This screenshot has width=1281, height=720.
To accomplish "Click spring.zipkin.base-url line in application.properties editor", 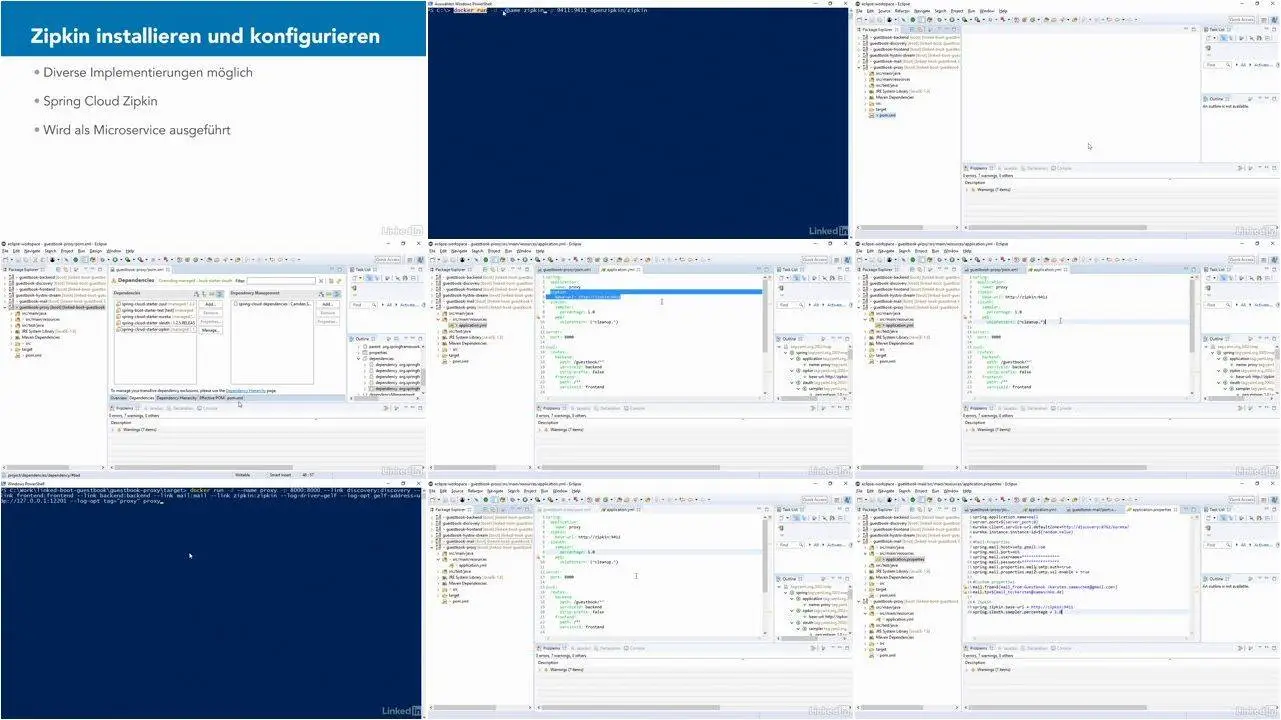I will [1021, 607].
